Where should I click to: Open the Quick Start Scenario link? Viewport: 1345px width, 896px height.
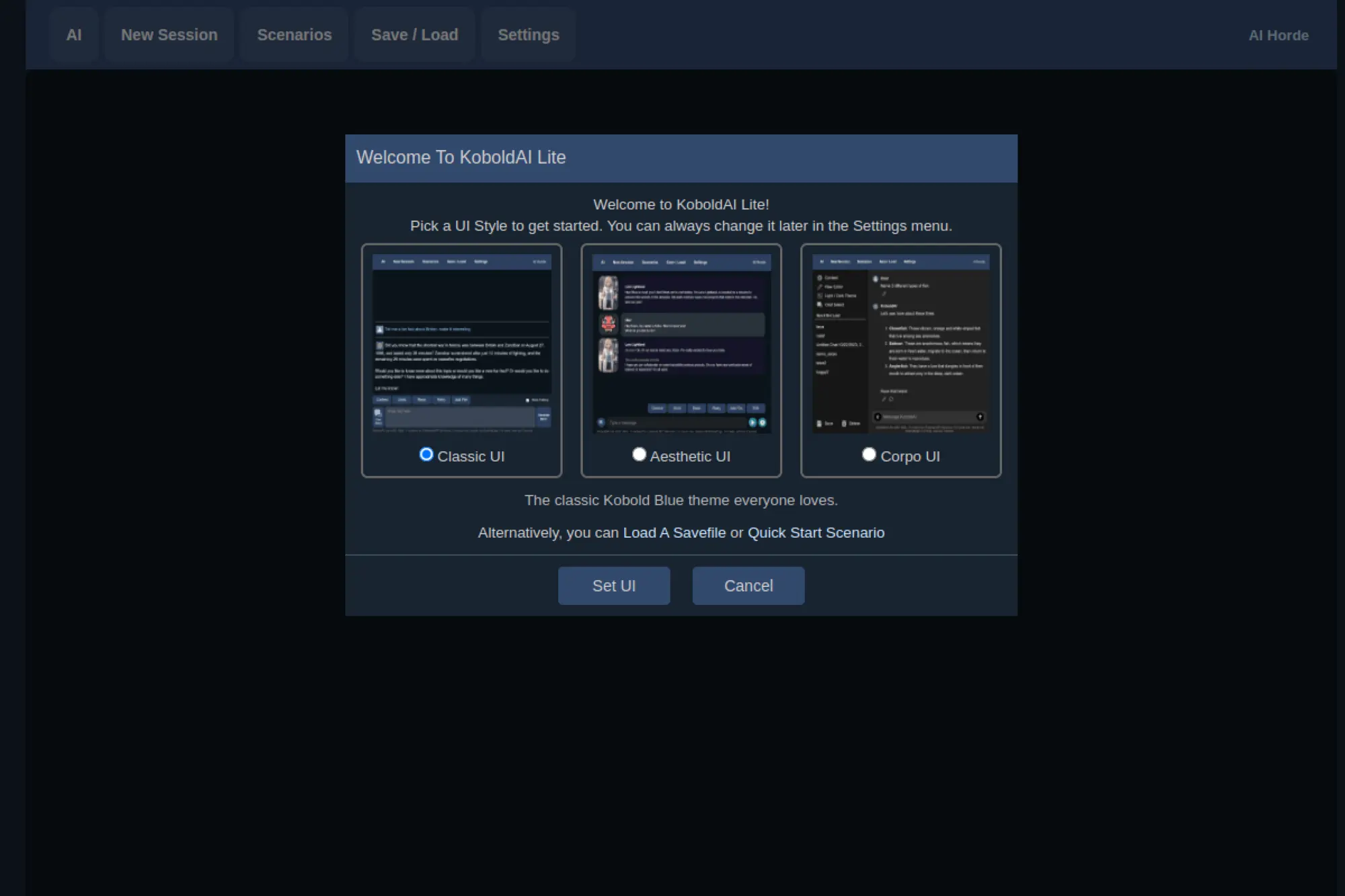pyautogui.click(x=816, y=533)
